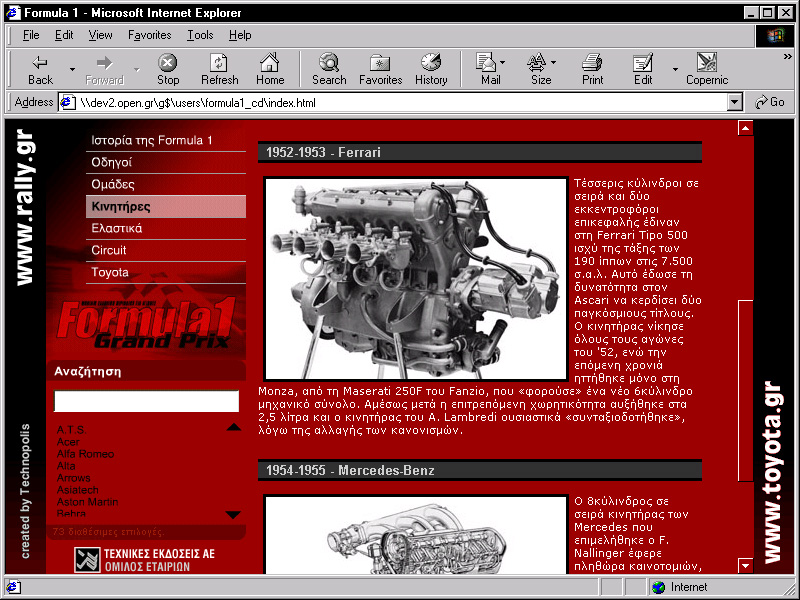
Task: Click the status bar page icon
Action: [x=13, y=587]
